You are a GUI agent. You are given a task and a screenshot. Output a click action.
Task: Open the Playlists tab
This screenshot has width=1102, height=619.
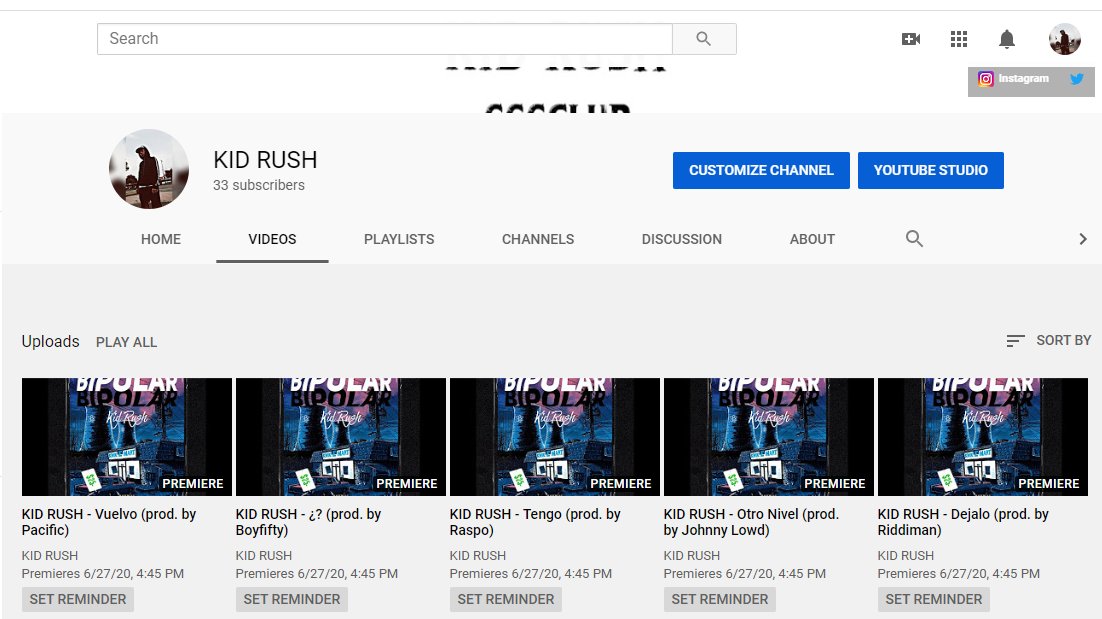[x=399, y=239]
